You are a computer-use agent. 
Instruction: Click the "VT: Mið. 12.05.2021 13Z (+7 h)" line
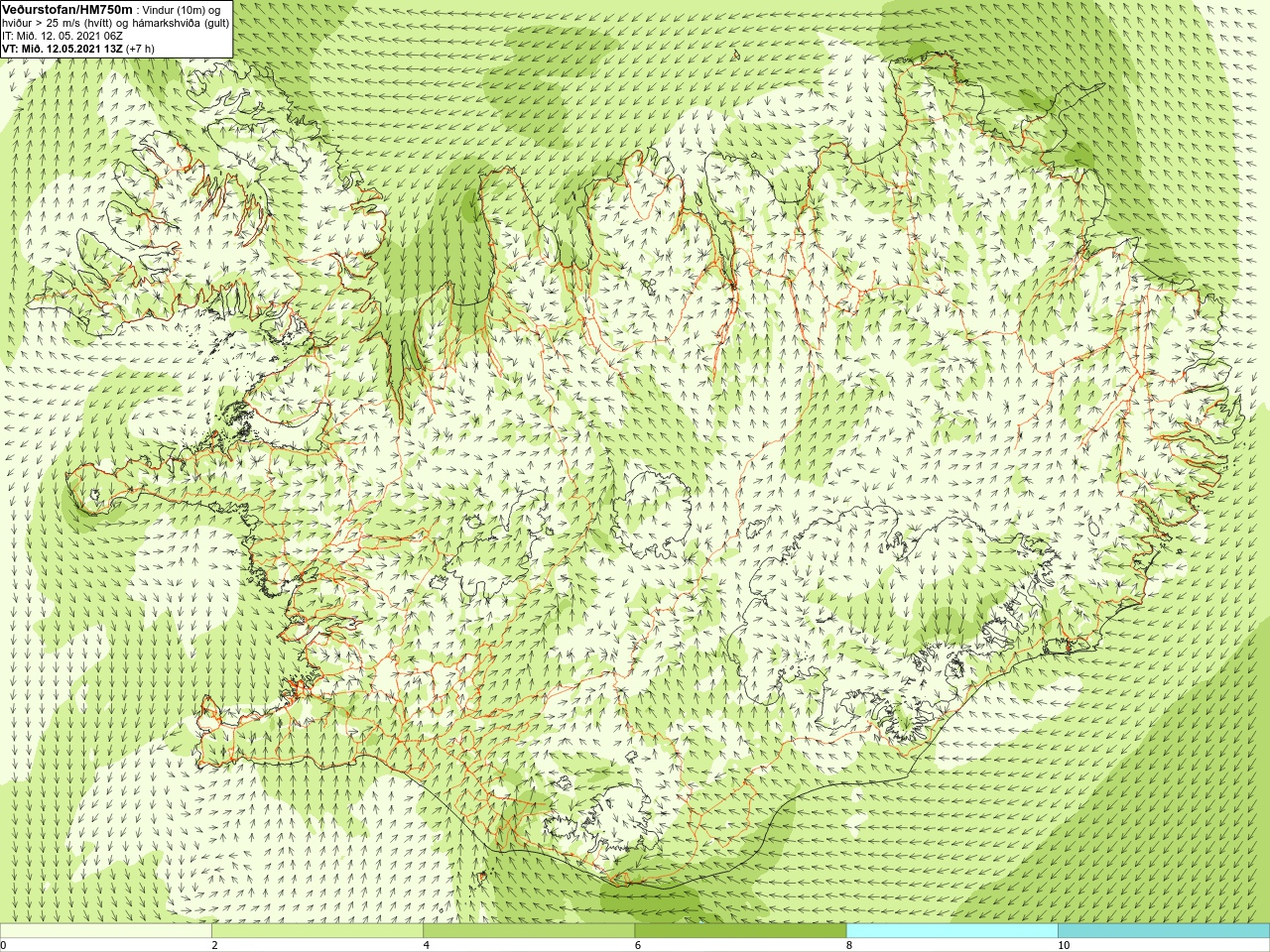tap(77, 49)
